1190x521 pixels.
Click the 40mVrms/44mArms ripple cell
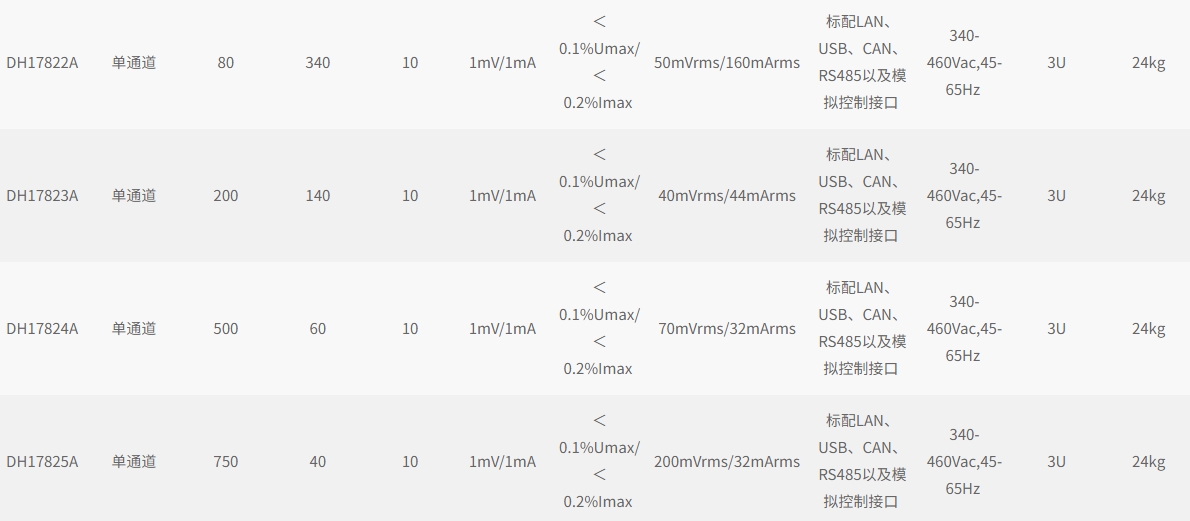tap(727, 195)
